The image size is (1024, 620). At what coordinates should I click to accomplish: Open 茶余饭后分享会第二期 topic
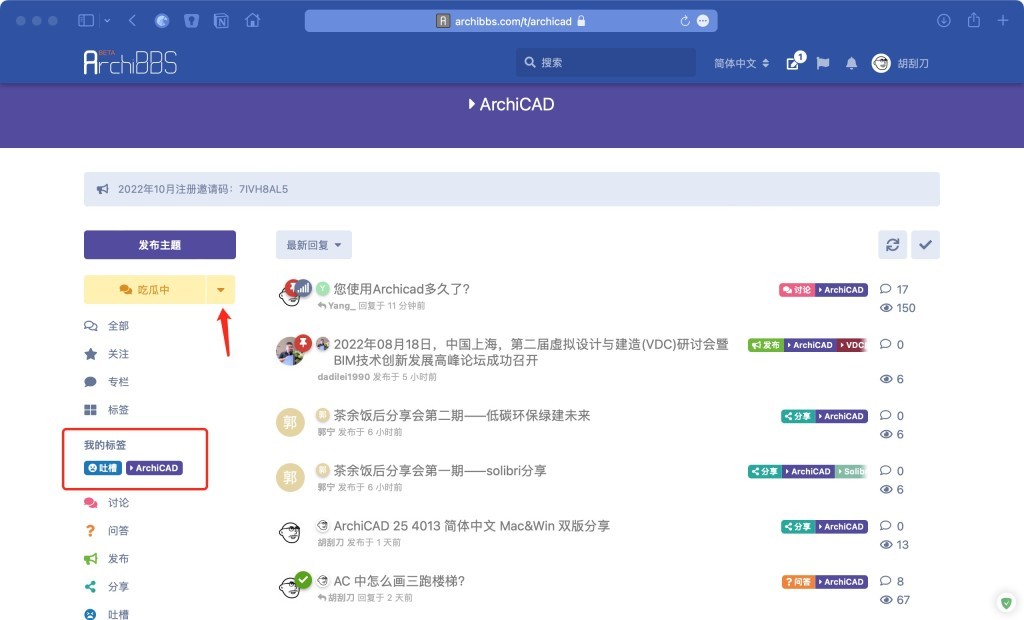[x=462, y=416]
